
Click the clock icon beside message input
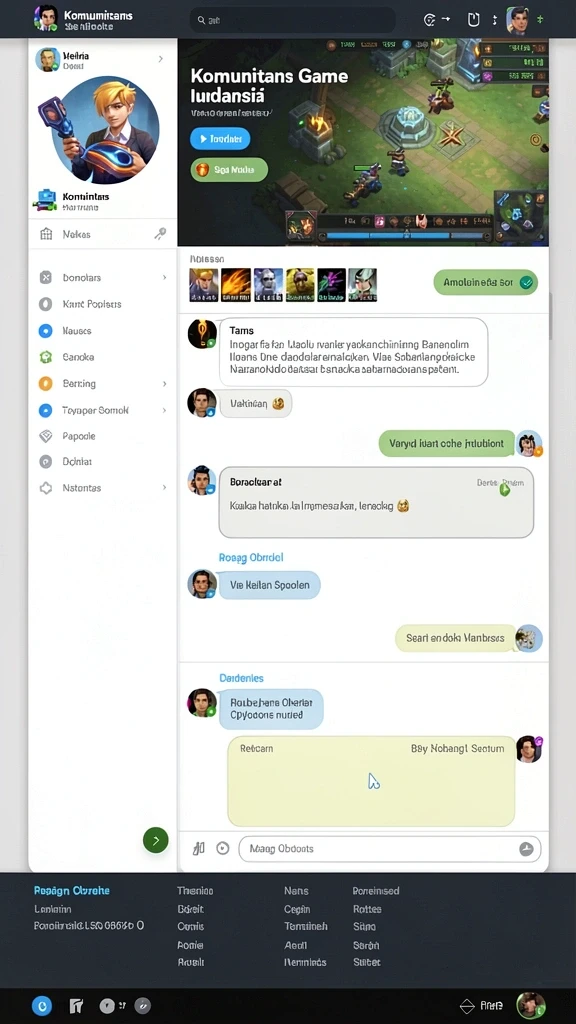(223, 848)
